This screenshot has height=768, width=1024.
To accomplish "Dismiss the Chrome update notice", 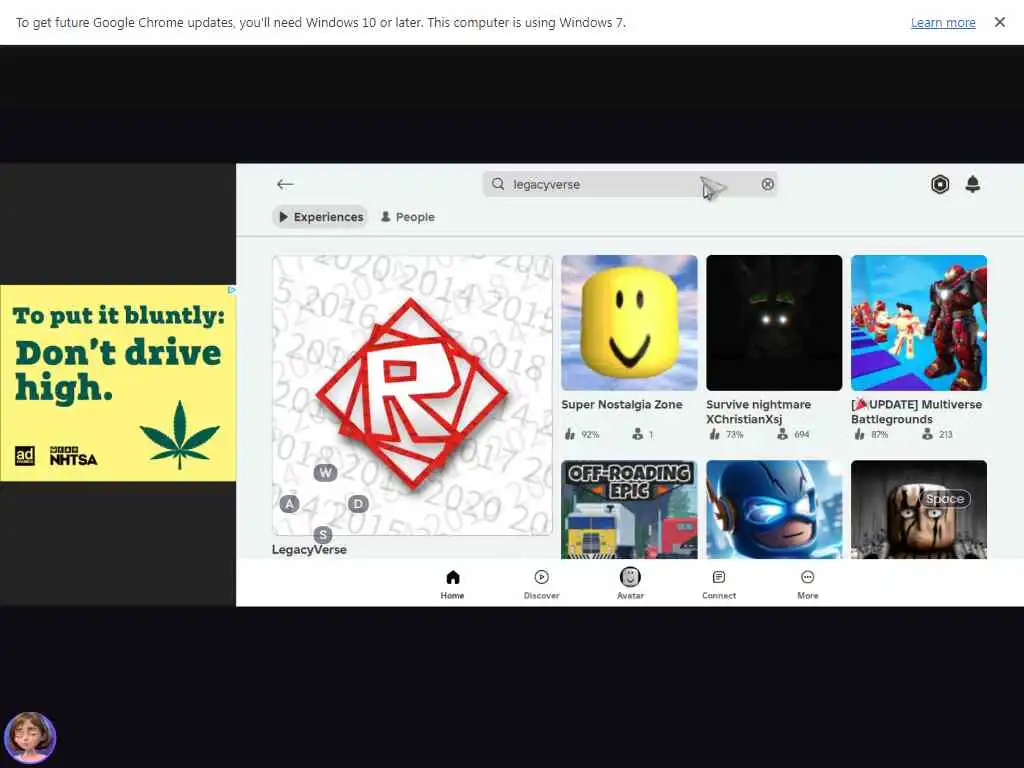I will coord(1000,22).
